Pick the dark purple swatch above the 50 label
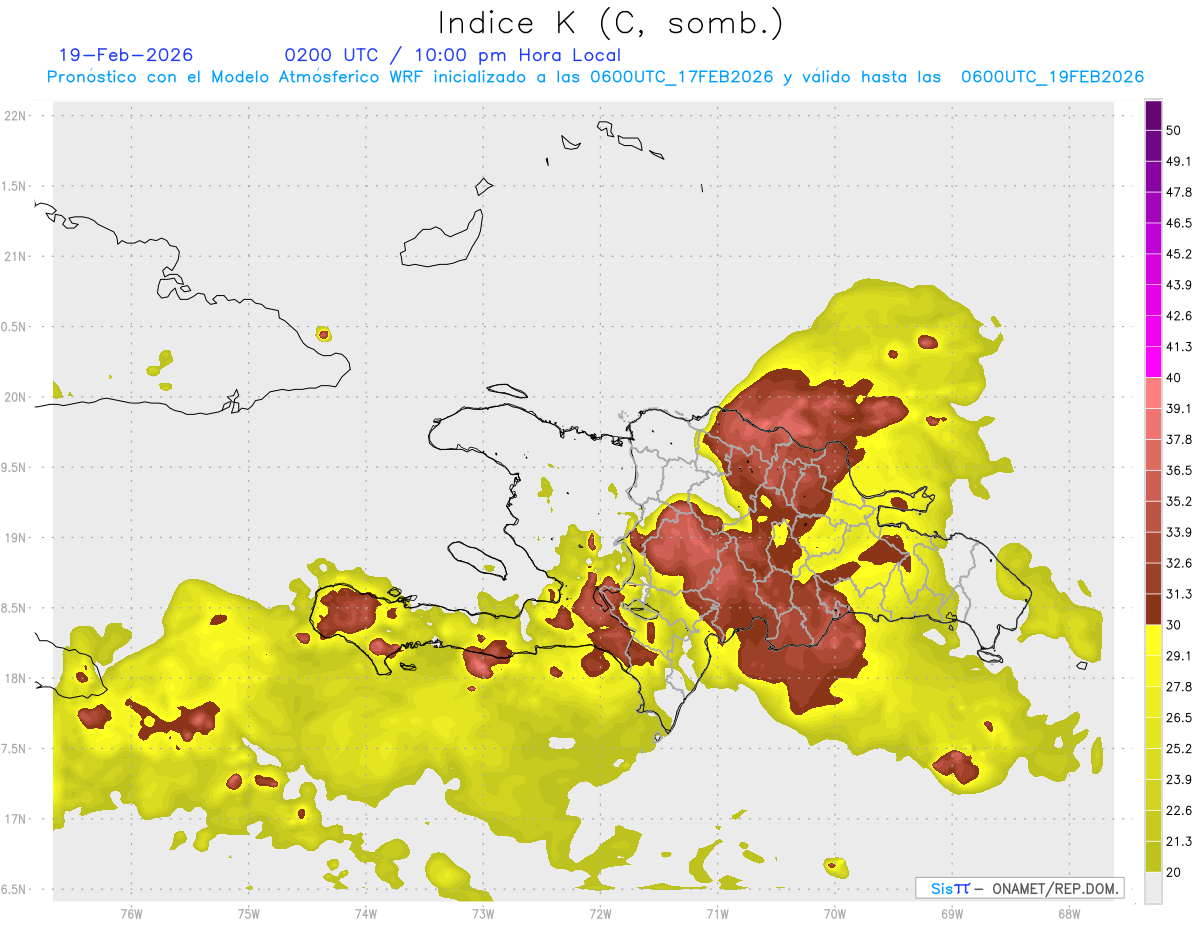The image size is (1200, 927). coord(1153,116)
